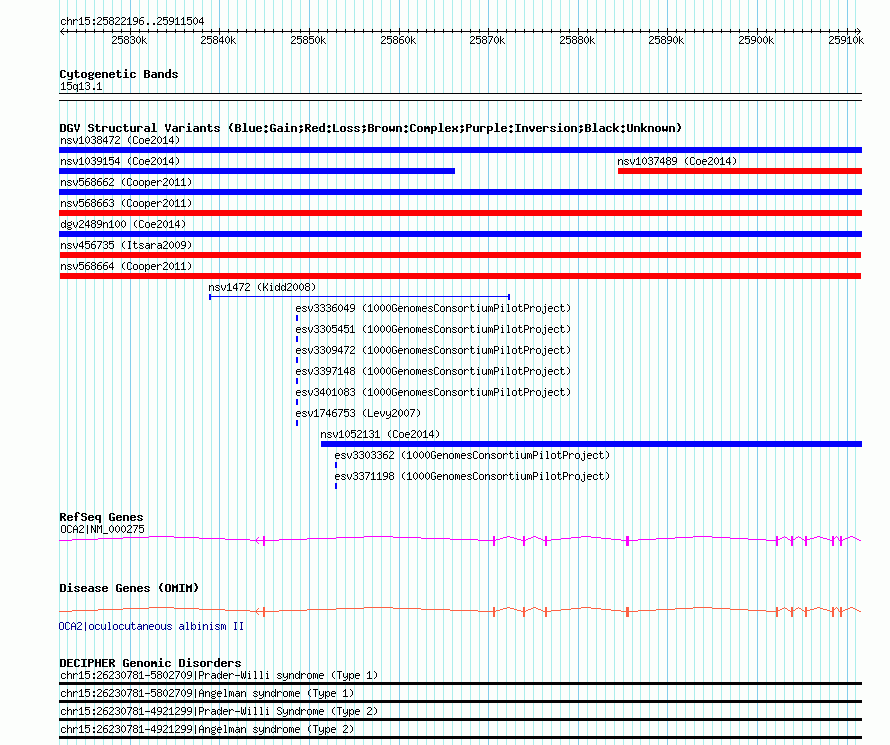Viewport: 890px width, 745px height.
Task: Click the 25910k ruler tick label
Action: [x=846, y=40]
